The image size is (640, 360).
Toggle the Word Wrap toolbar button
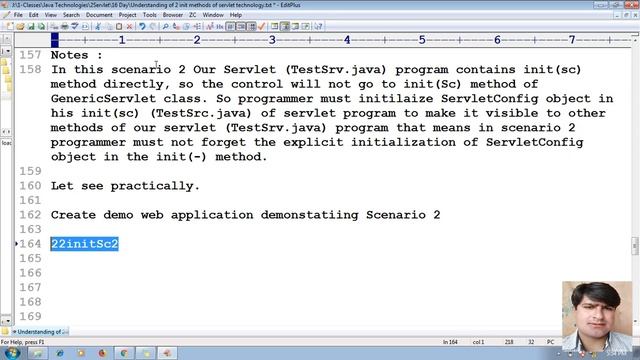pos(231,27)
